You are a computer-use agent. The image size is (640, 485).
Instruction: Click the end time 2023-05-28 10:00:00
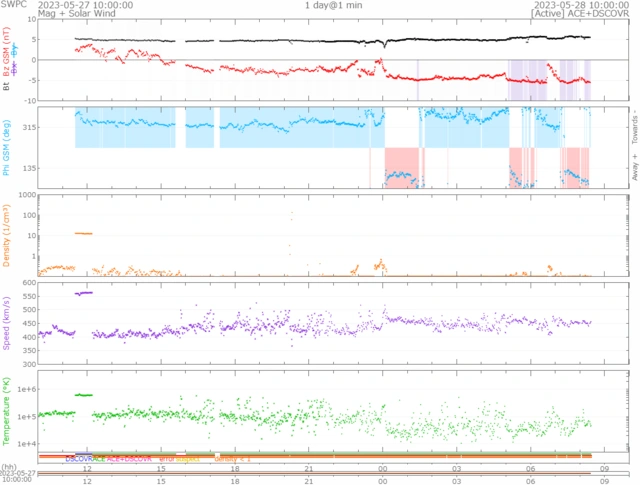click(582, 5)
